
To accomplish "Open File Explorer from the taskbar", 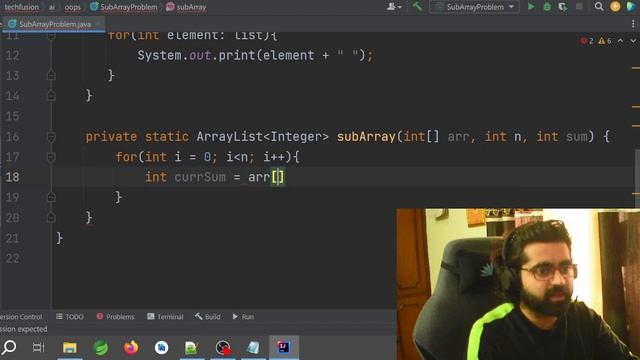I will tap(70, 348).
